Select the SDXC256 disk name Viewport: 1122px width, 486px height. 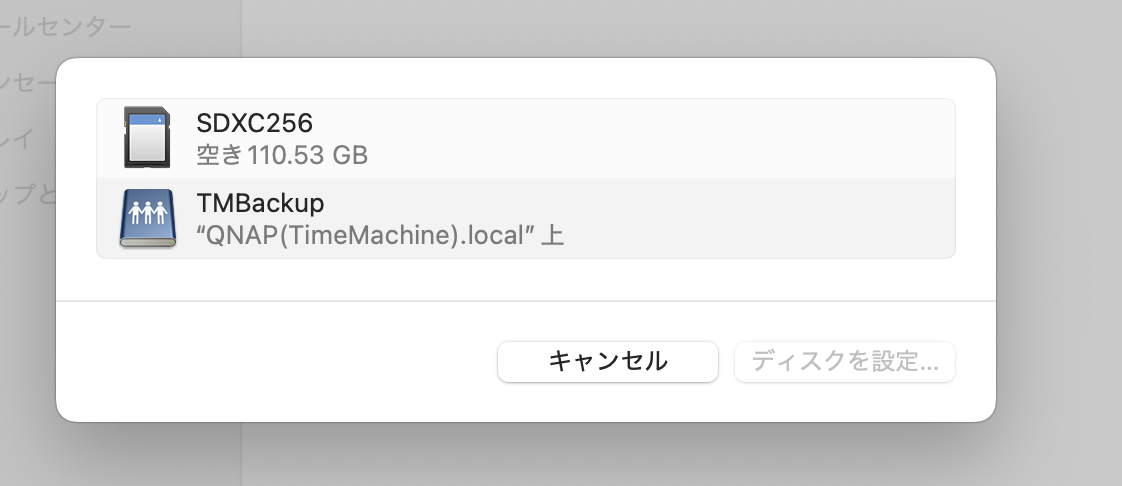255,124
